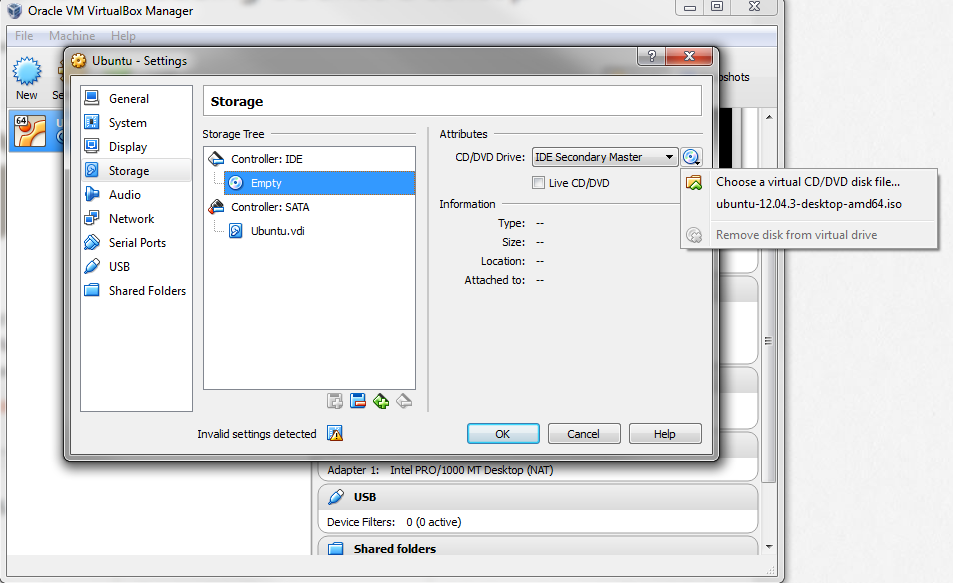Open the General settings category
The image size is (953, 583).
136,98
